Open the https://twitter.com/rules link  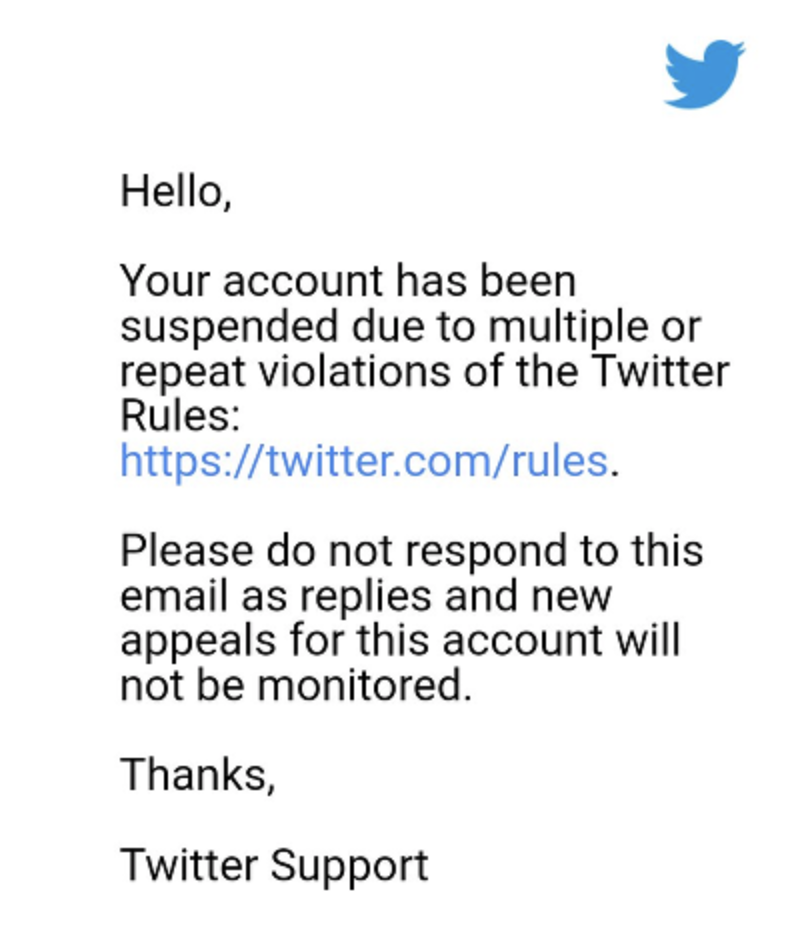click(364, 461)
